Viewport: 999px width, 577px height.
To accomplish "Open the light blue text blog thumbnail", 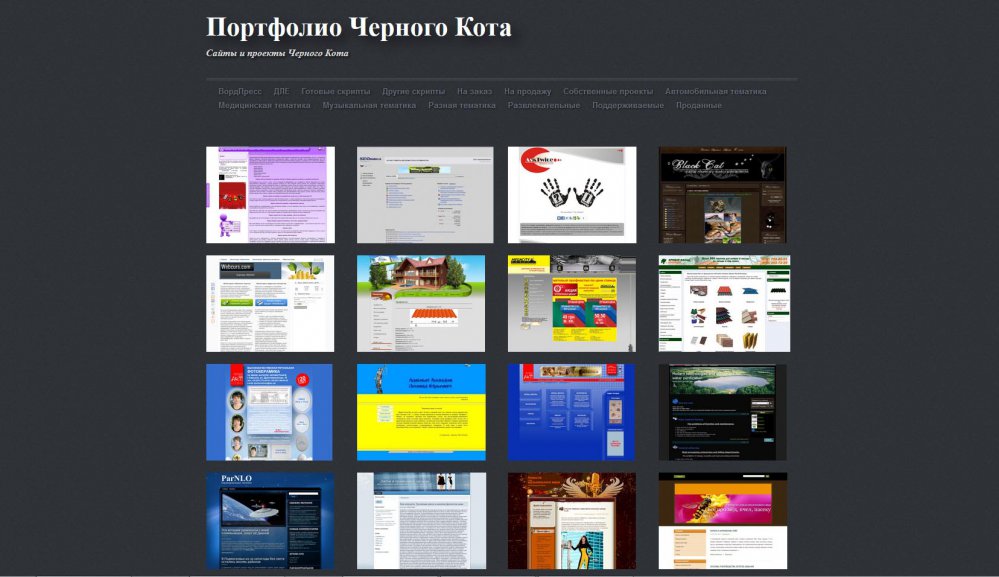I will point(421,521).
